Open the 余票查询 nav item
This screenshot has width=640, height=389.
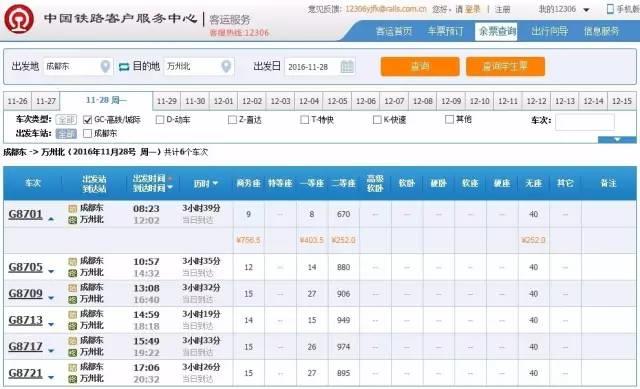pyautogui.click(x=496, y=31)
